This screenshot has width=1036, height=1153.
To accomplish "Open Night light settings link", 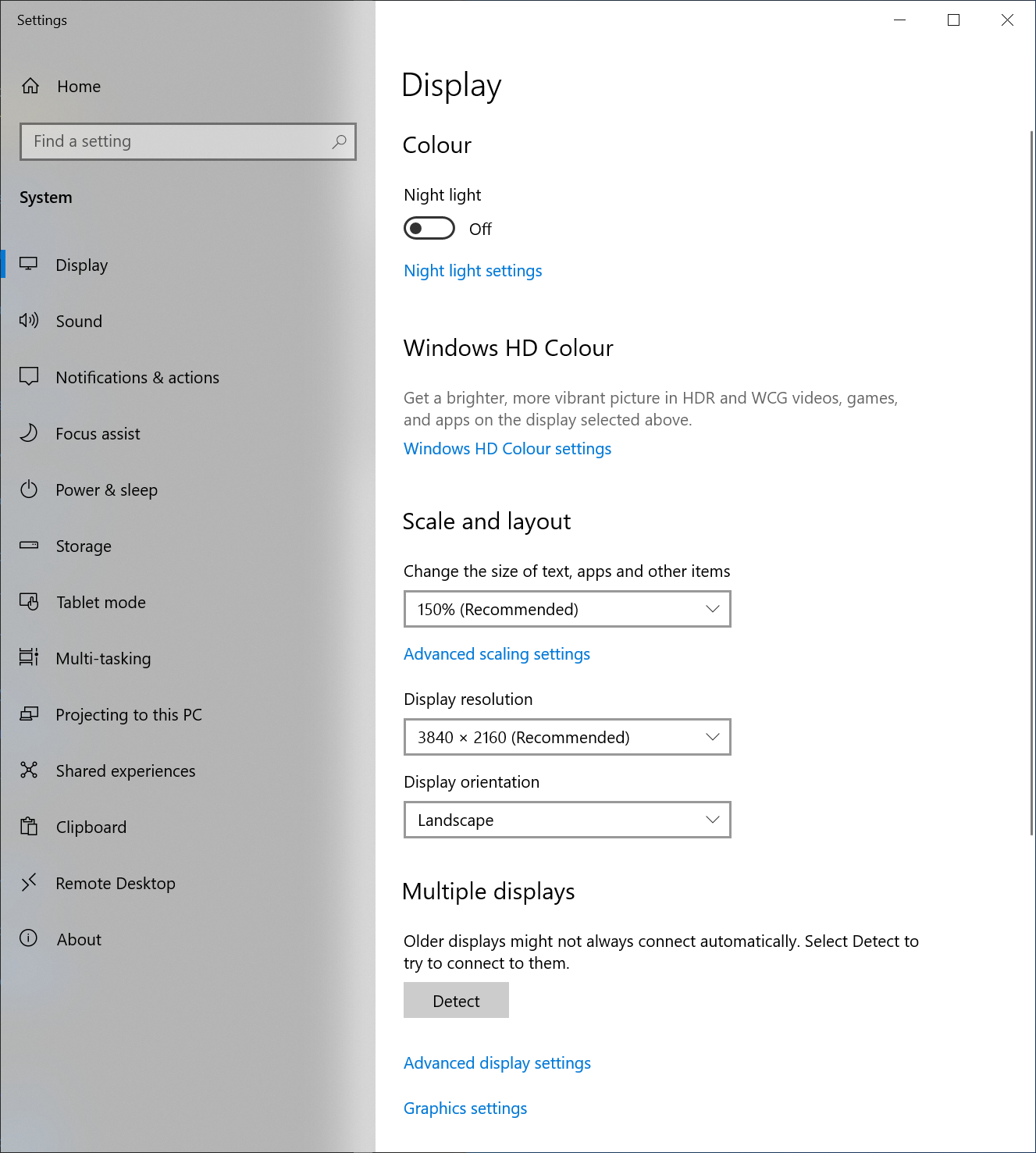I will pyautogui.click(x=473, y=271).
